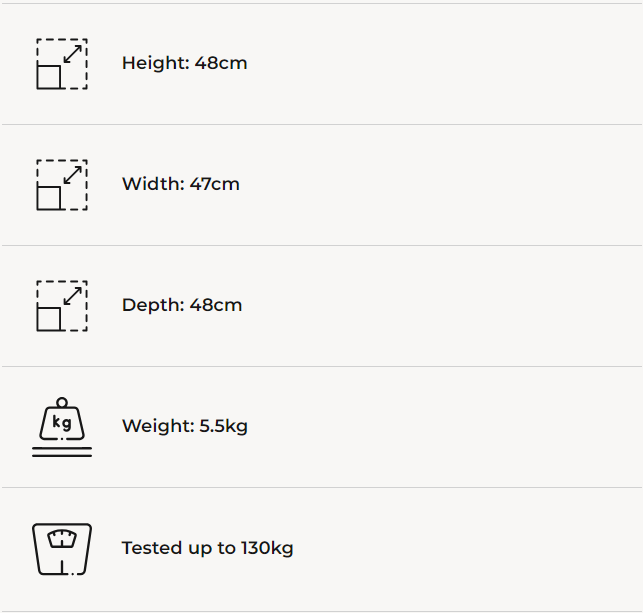The height and width of the screenshot is (613, 643).
Task: Click the diagonal arrow in Depth icon
Action: tap(72, 296)
